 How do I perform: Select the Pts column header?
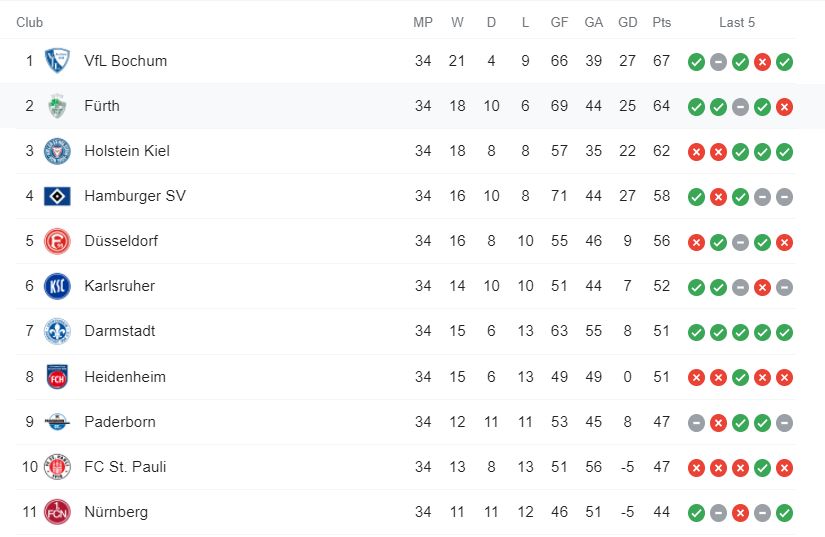(x=661, y=23)
